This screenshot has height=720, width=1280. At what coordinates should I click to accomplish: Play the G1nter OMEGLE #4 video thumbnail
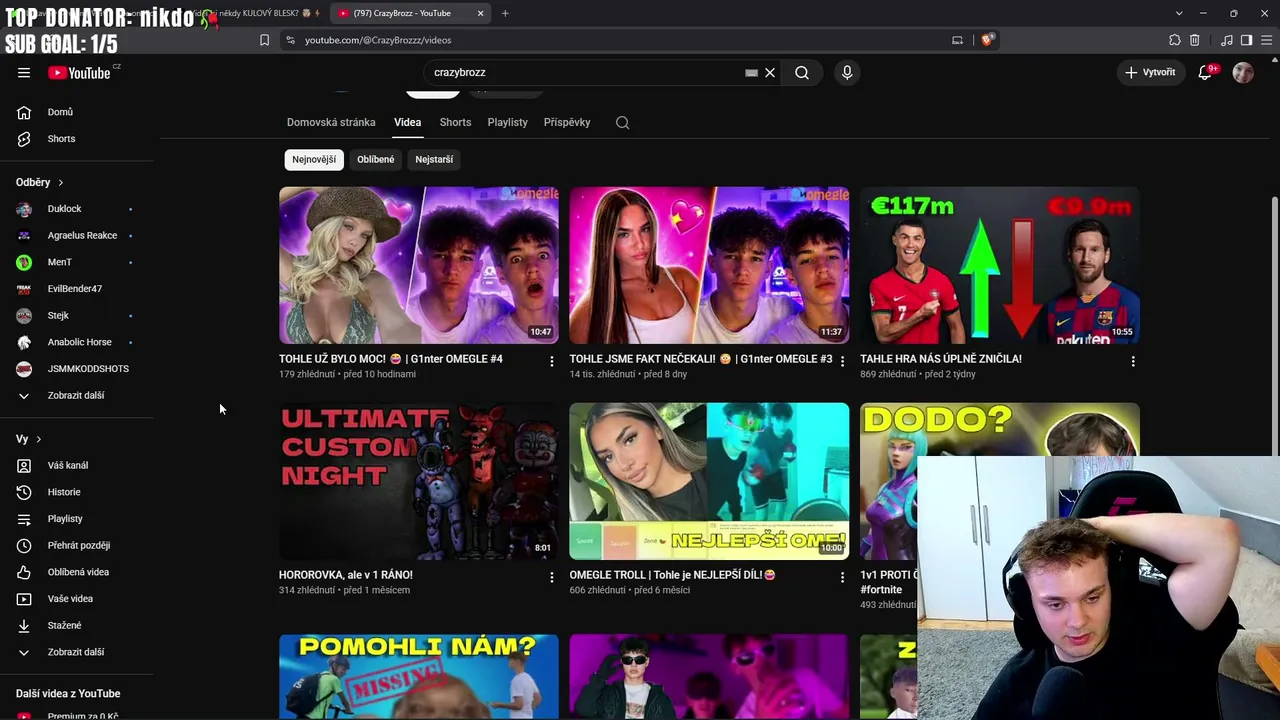click(419, 265)
